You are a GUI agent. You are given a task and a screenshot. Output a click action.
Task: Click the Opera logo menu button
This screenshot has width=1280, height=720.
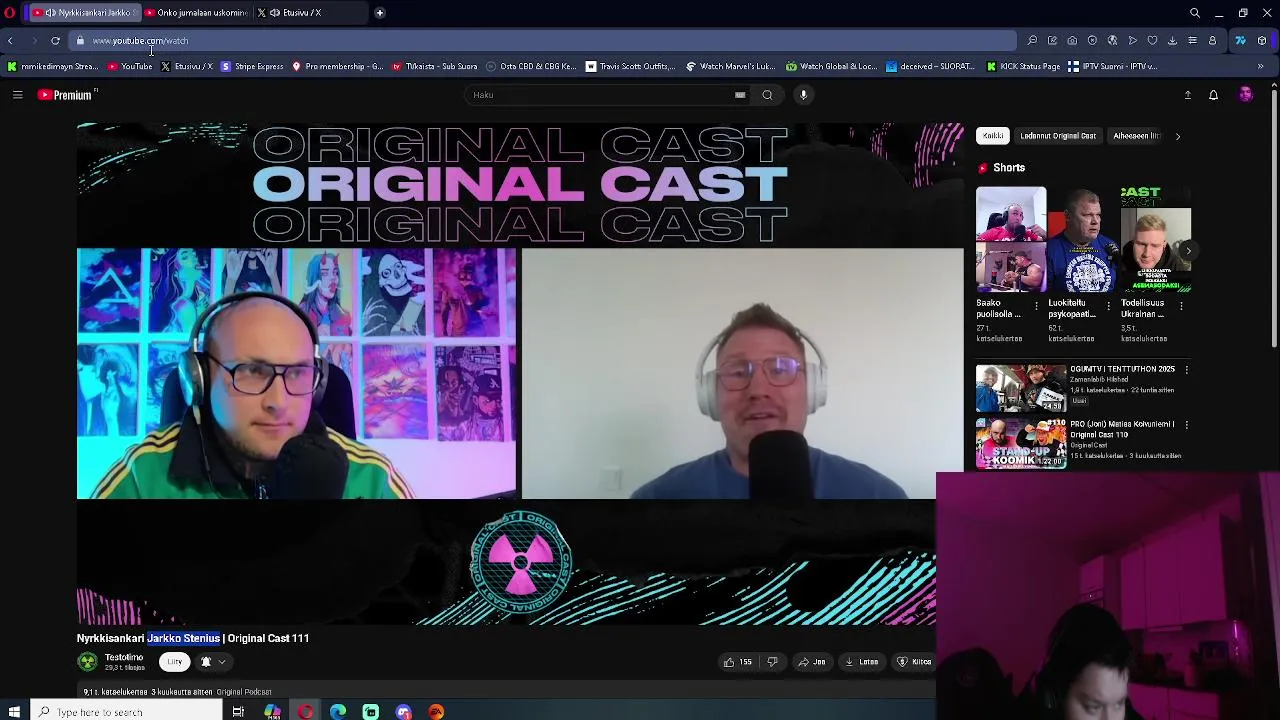(x=9, y=13)
